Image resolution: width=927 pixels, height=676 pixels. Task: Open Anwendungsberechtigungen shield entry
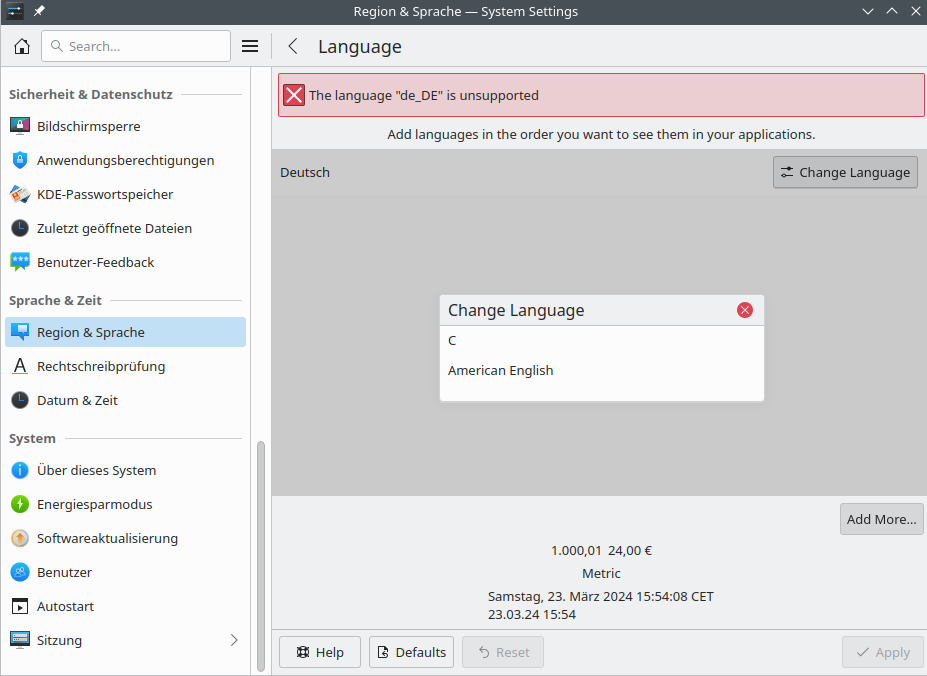125,160
